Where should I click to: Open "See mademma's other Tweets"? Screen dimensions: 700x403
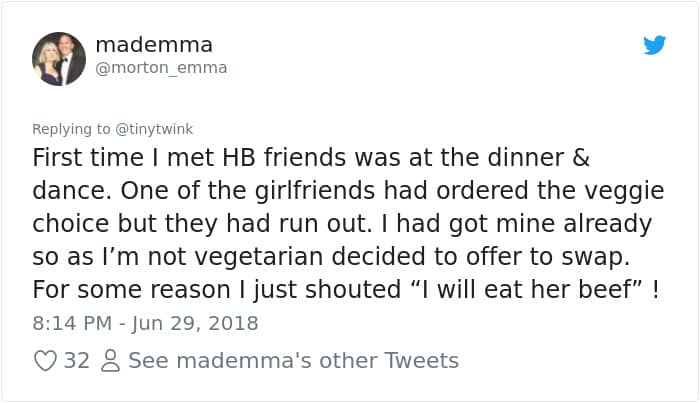pos(293,361)
